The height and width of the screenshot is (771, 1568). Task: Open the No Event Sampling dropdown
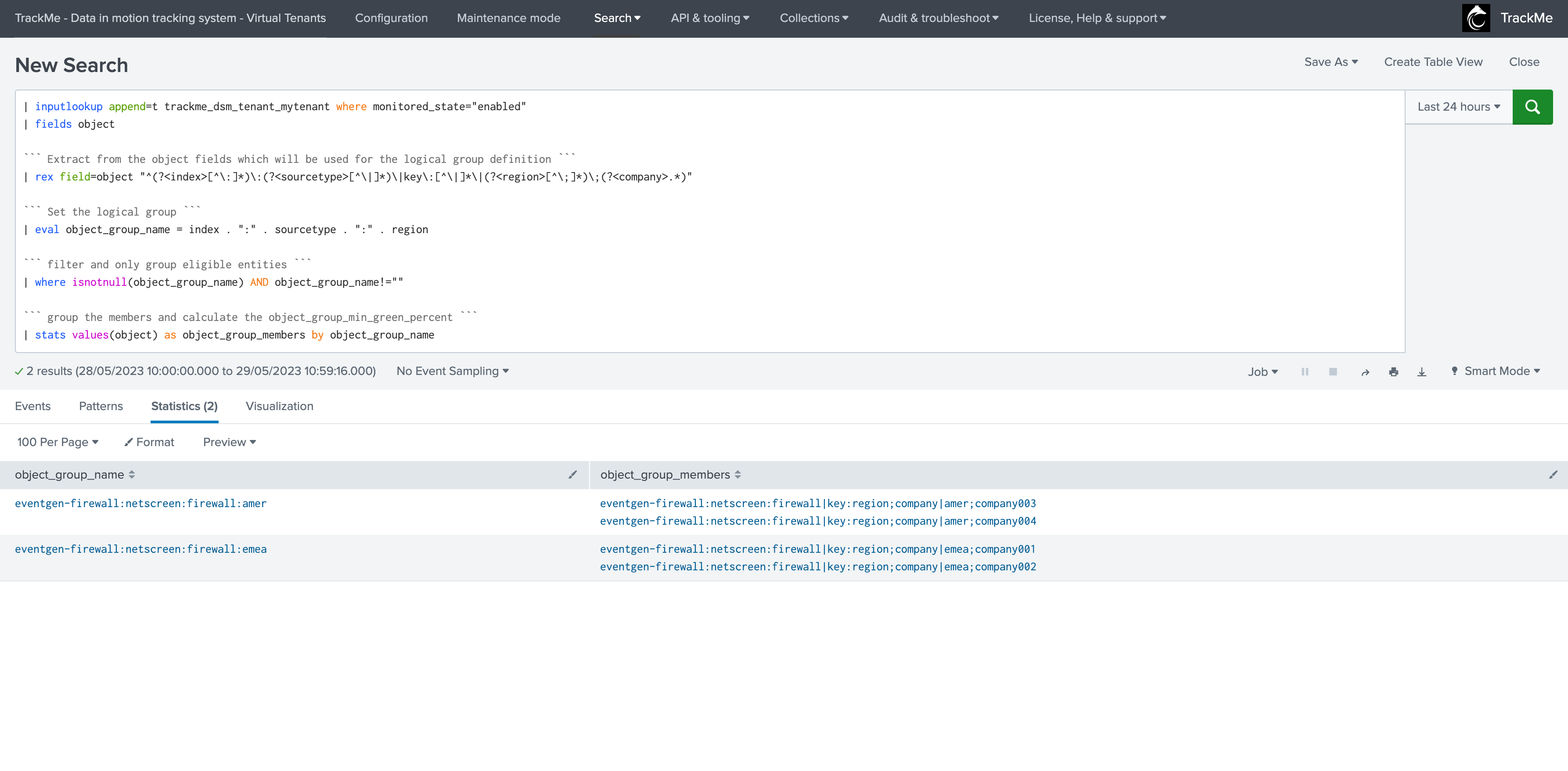coord(452,371)
